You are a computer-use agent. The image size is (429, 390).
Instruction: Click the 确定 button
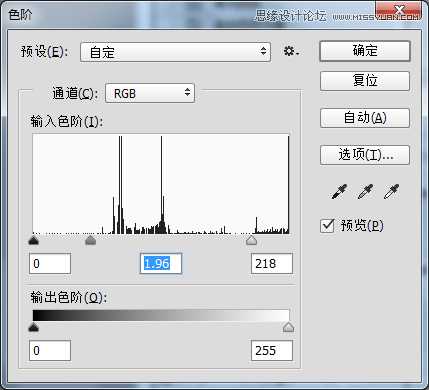tap(365, 51)
